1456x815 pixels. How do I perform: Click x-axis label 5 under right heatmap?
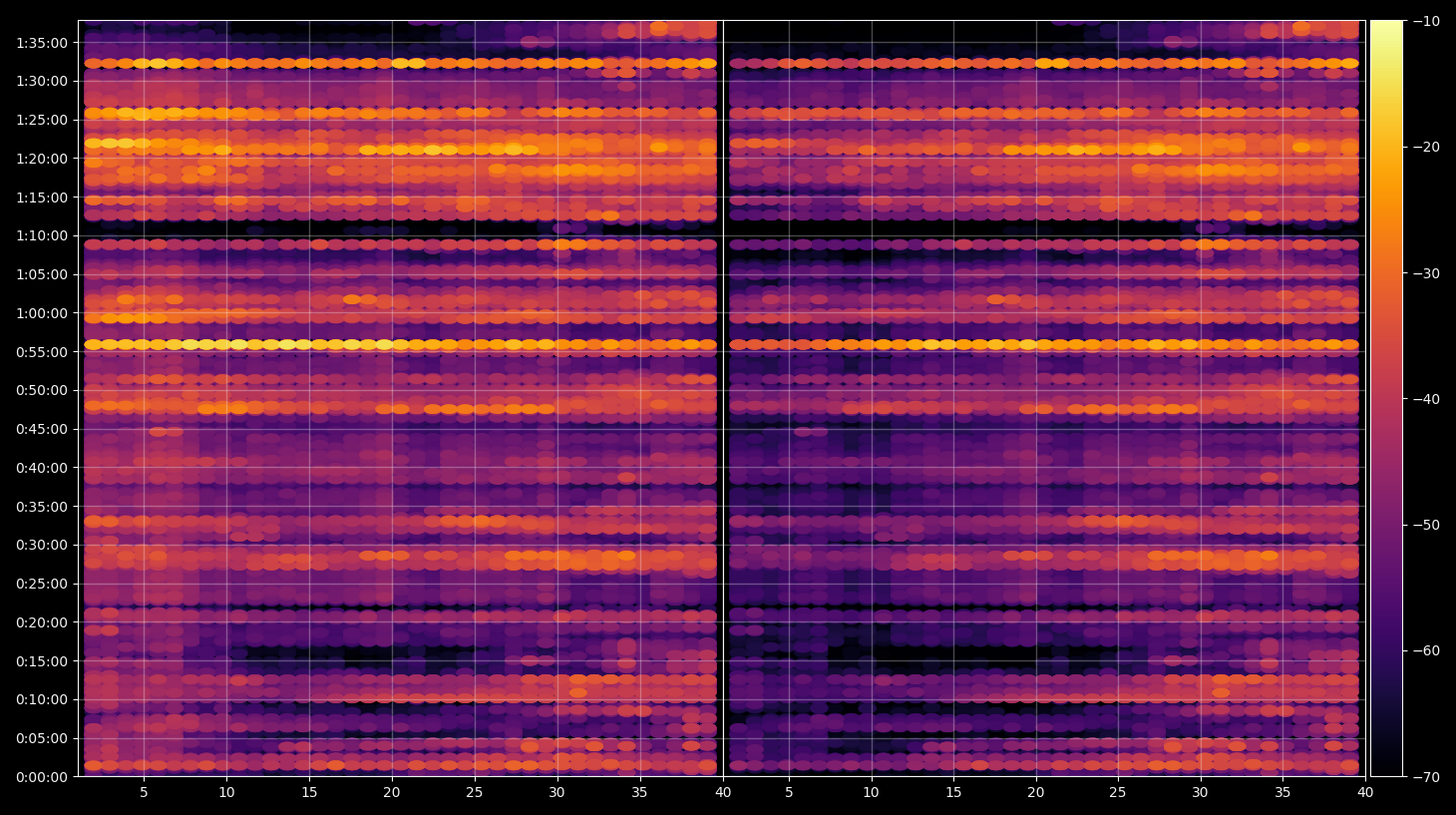789,793
